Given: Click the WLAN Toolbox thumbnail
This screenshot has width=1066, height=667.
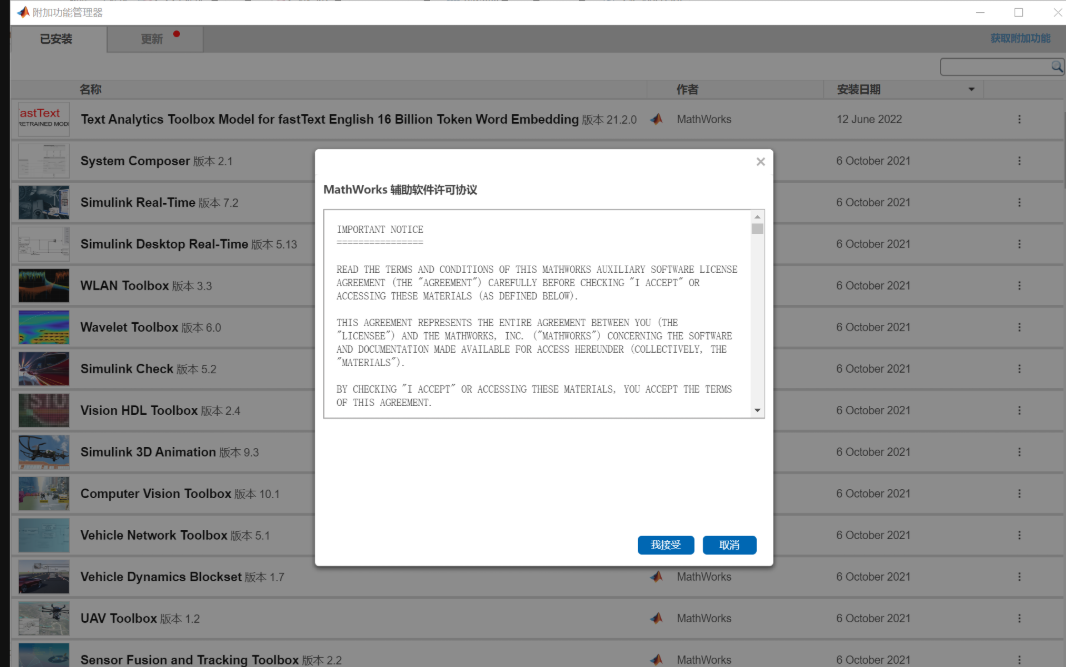Looking at the screenshot, I should [44, 286].
